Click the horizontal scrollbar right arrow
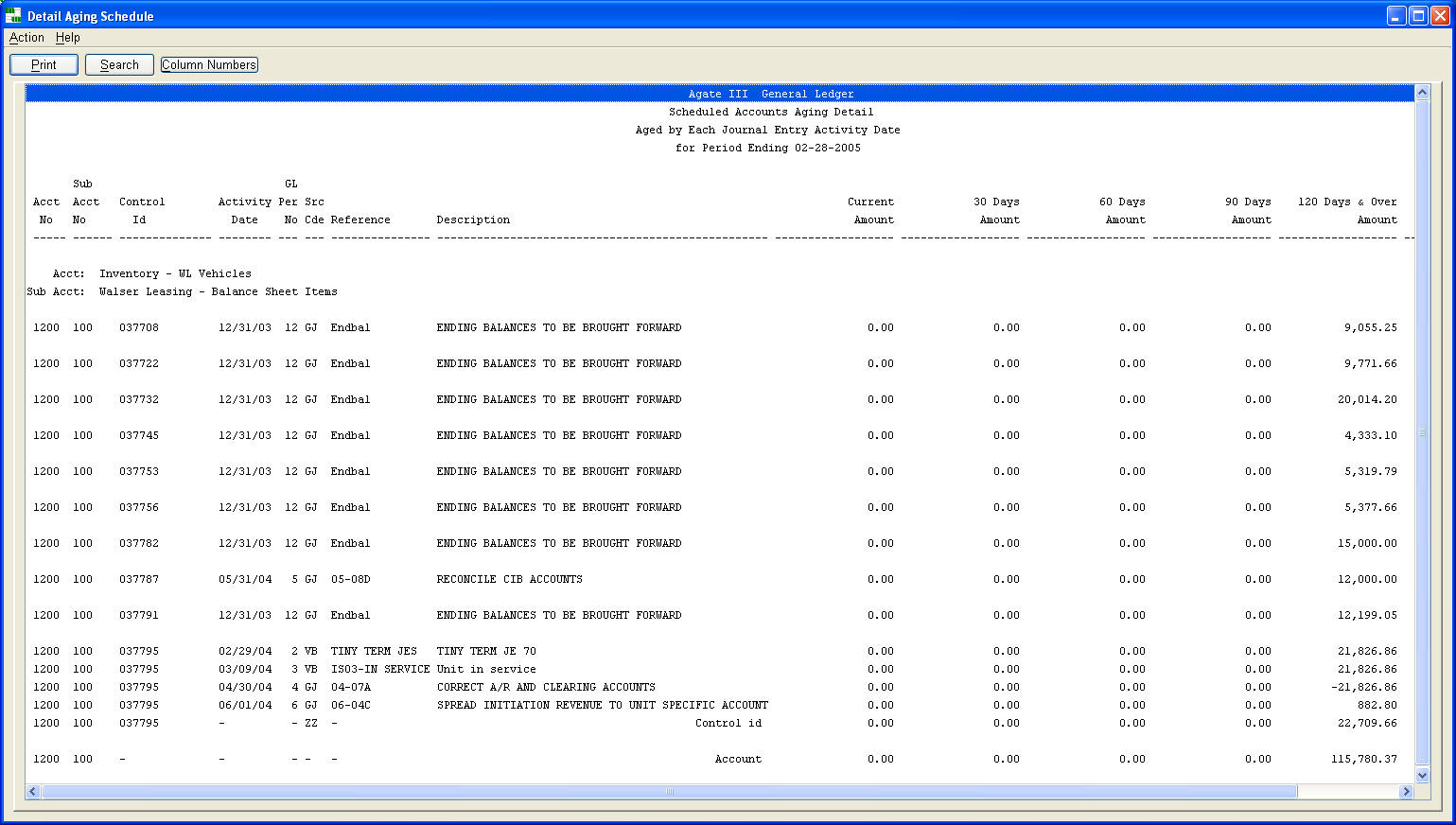This screenshot has height=825, width=1456. (x=1406, y=792)
